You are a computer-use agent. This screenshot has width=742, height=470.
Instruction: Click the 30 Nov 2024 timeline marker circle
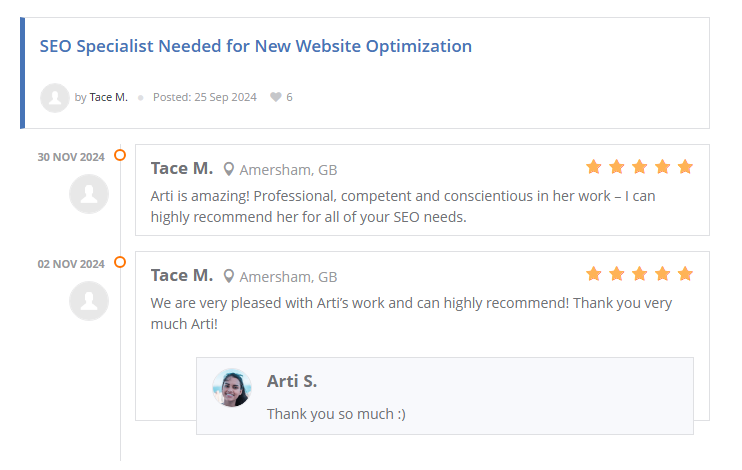120,155
